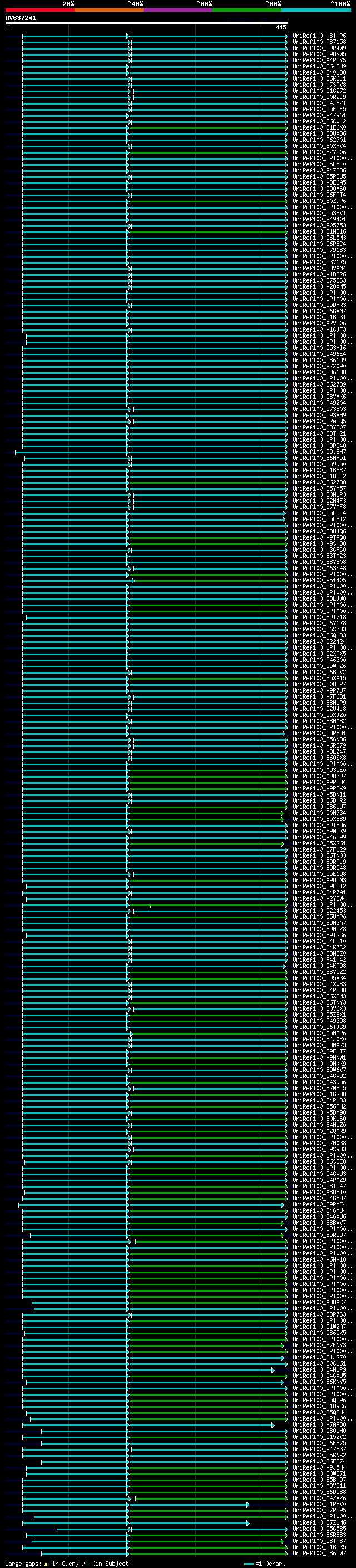
Task: Select the UniRef100_A3LZ47 label
Action: 319,752
